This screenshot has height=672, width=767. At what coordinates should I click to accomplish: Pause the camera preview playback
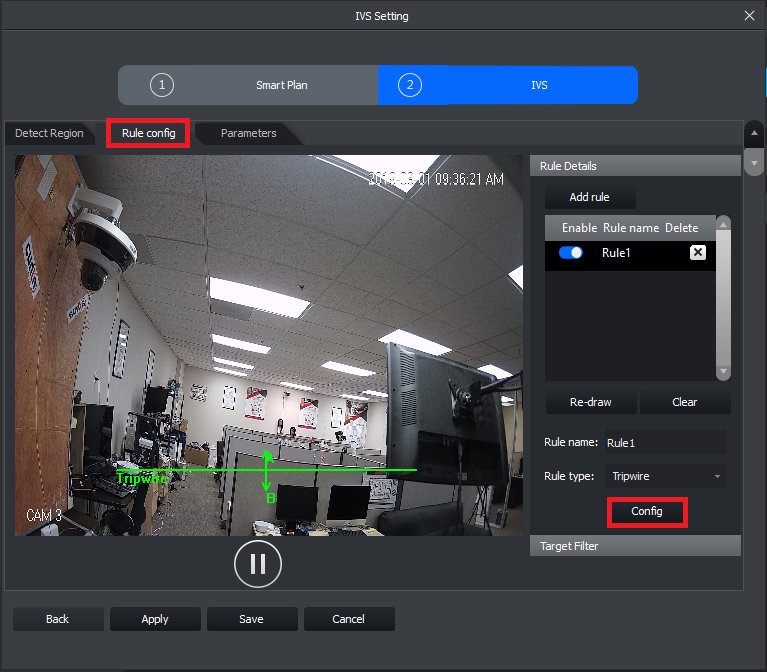(x=258, y=564)
